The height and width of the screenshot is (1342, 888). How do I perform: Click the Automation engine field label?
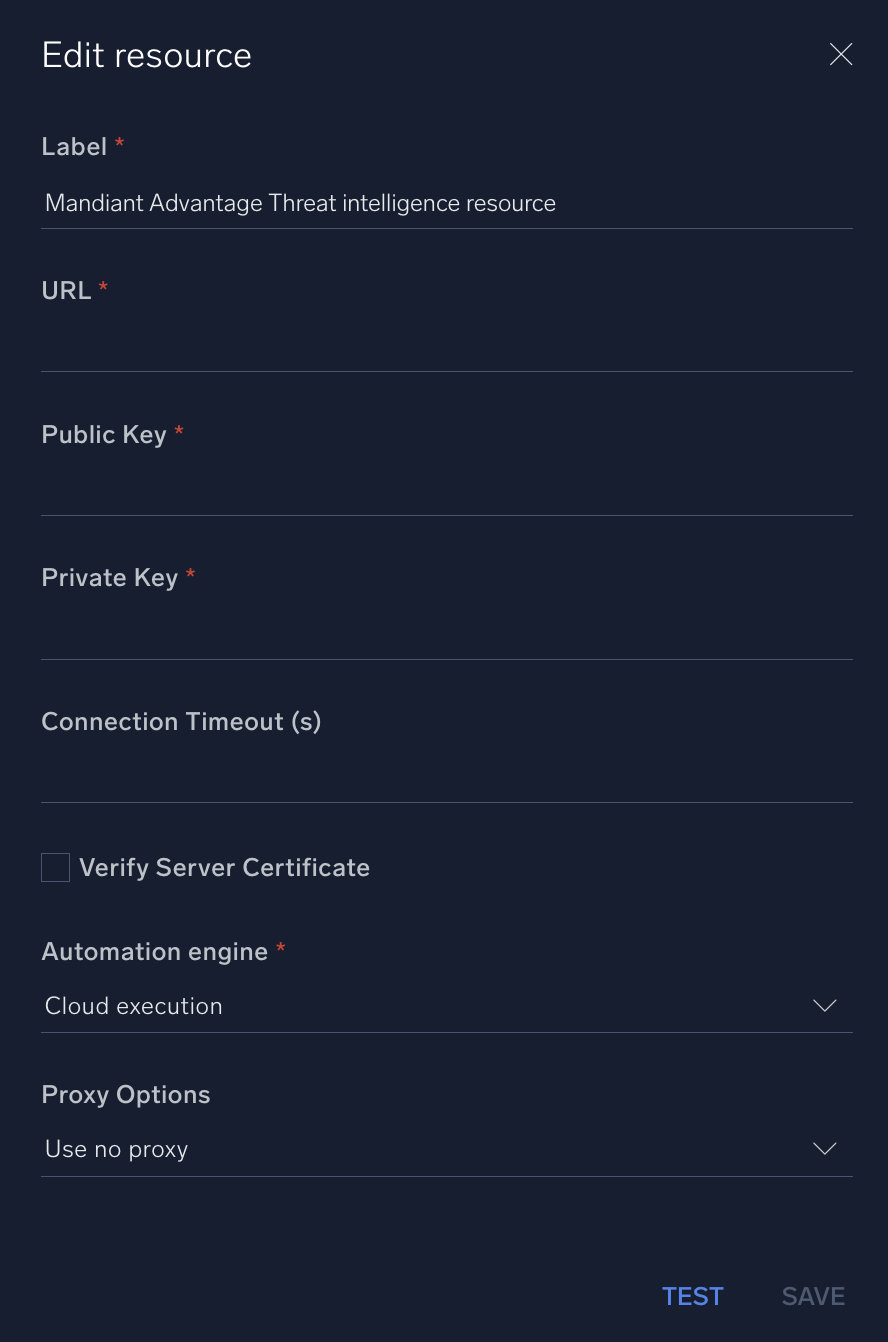coord(155,952)
